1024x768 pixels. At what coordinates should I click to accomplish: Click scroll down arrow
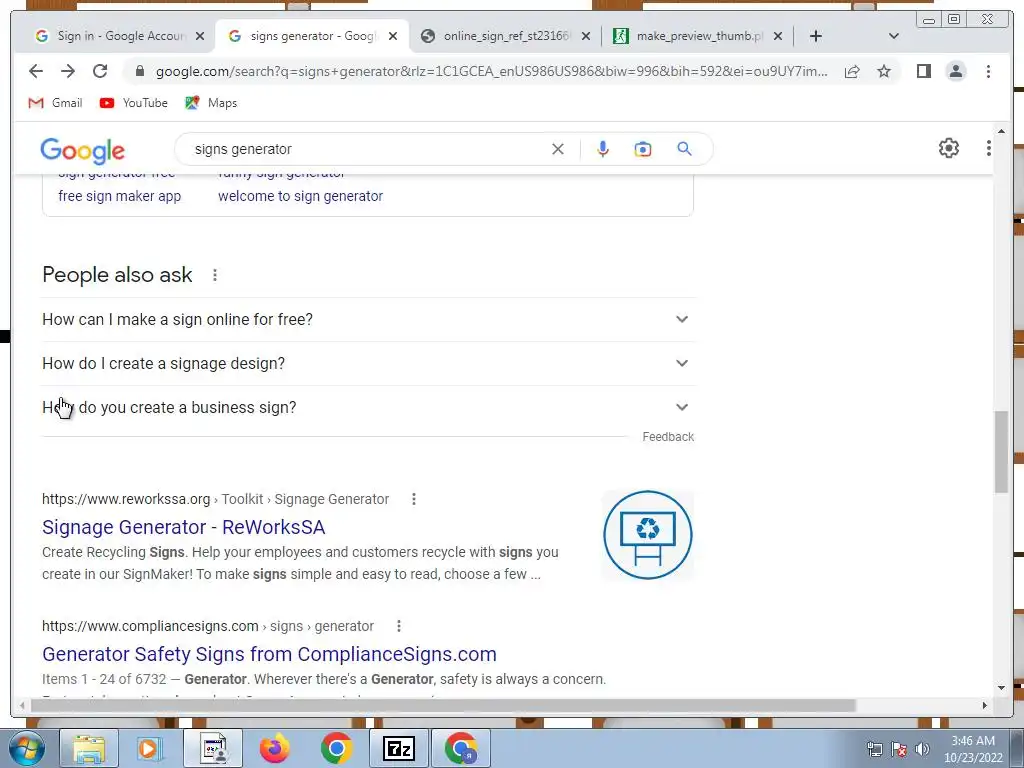tap(1001, 688)
